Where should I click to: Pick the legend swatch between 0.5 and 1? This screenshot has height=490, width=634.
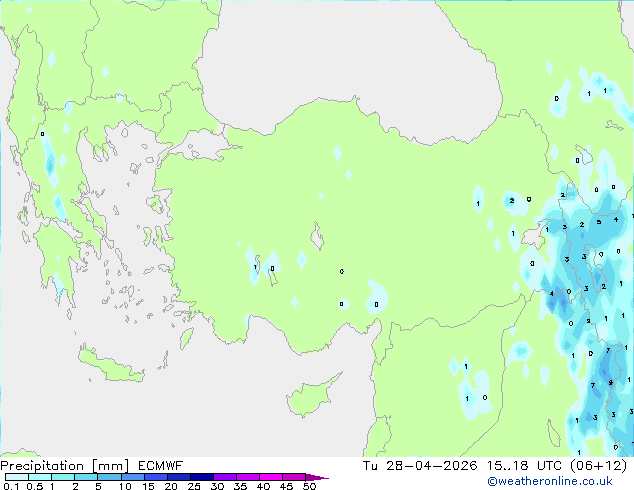point(40,477)
